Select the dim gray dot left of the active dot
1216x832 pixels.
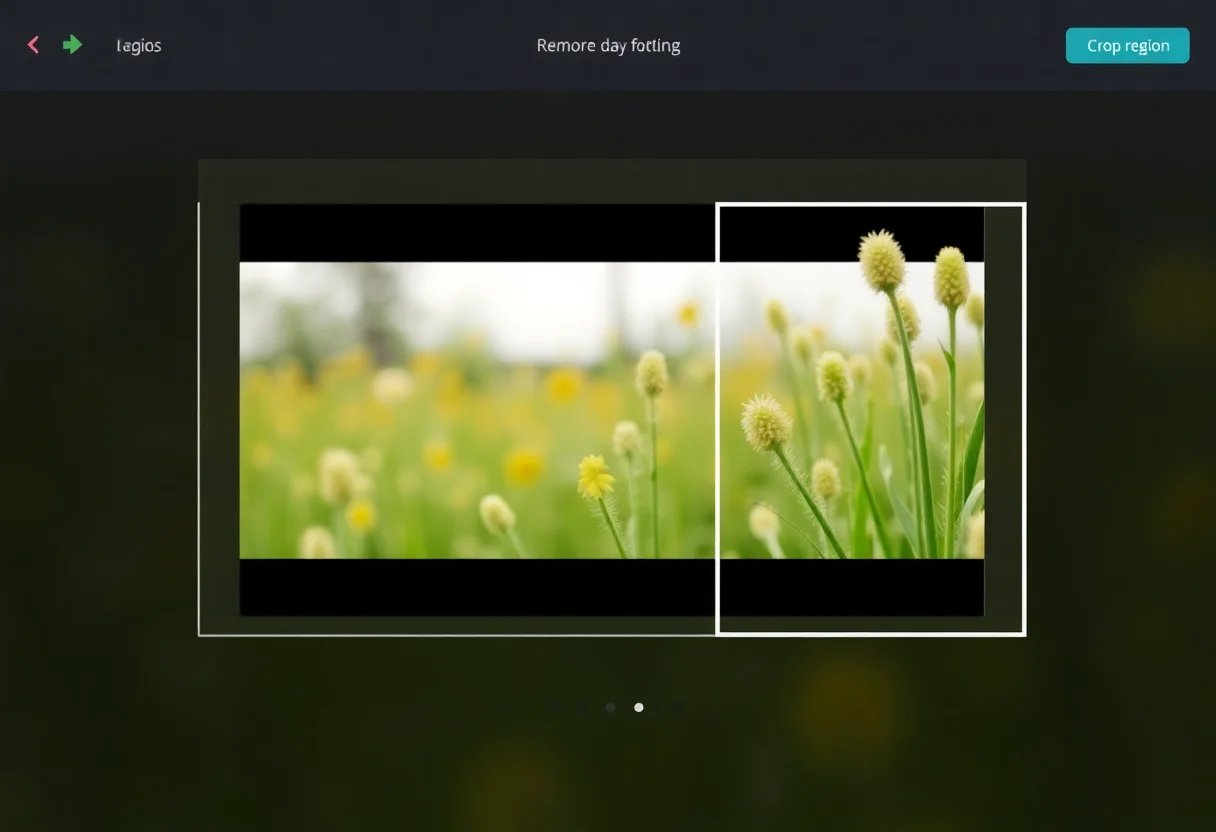[x=610, y=708]
